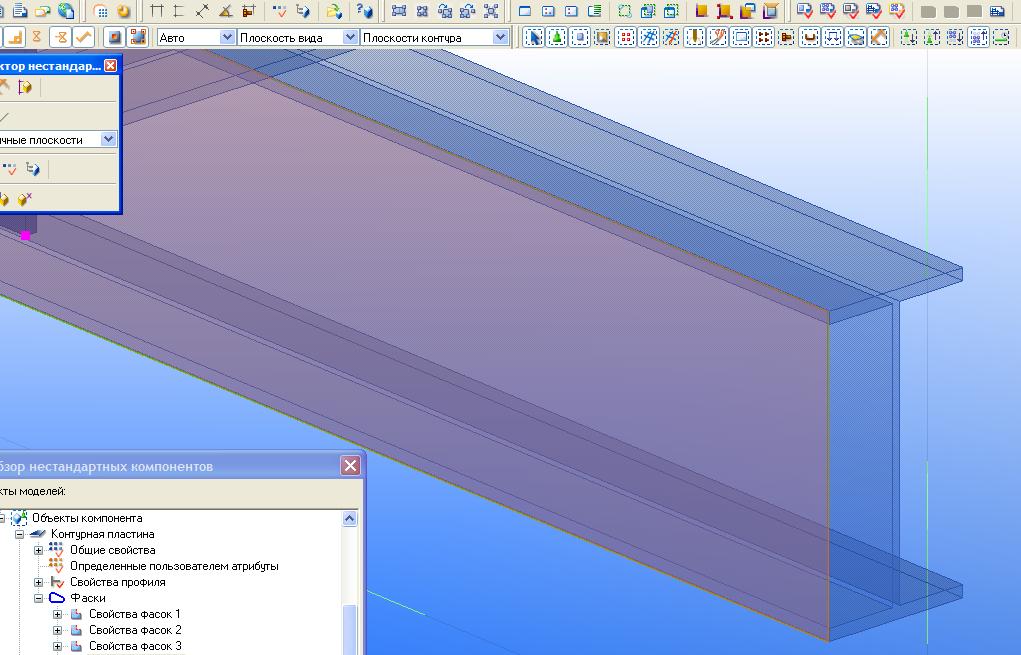Image resolution: width=1021 pixels, height=655 pixels.
Task: Click the open folder with arrow icon
Action: click(334, 11)
